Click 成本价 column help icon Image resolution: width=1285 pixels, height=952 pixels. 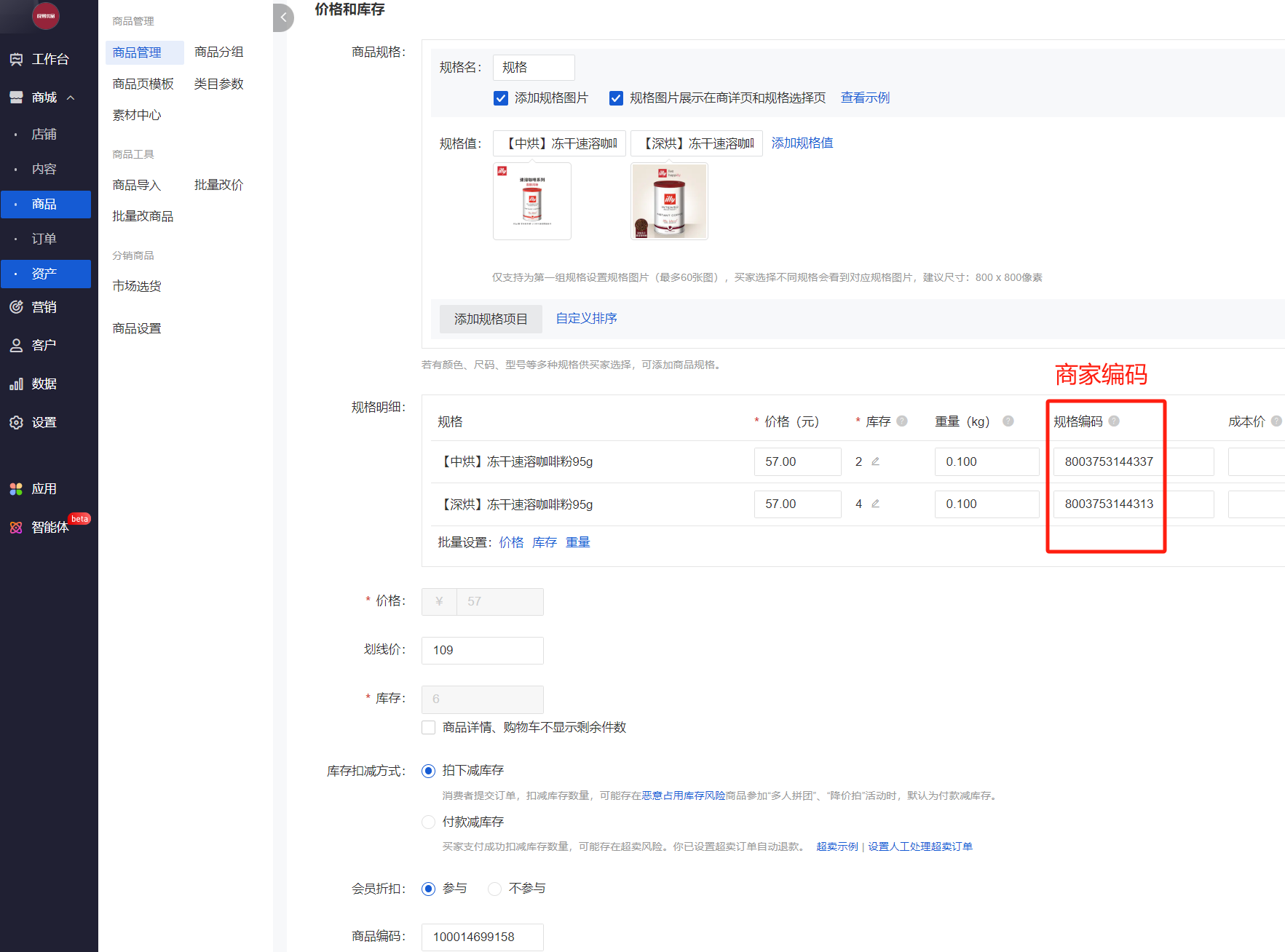(x=1276, y=421)
